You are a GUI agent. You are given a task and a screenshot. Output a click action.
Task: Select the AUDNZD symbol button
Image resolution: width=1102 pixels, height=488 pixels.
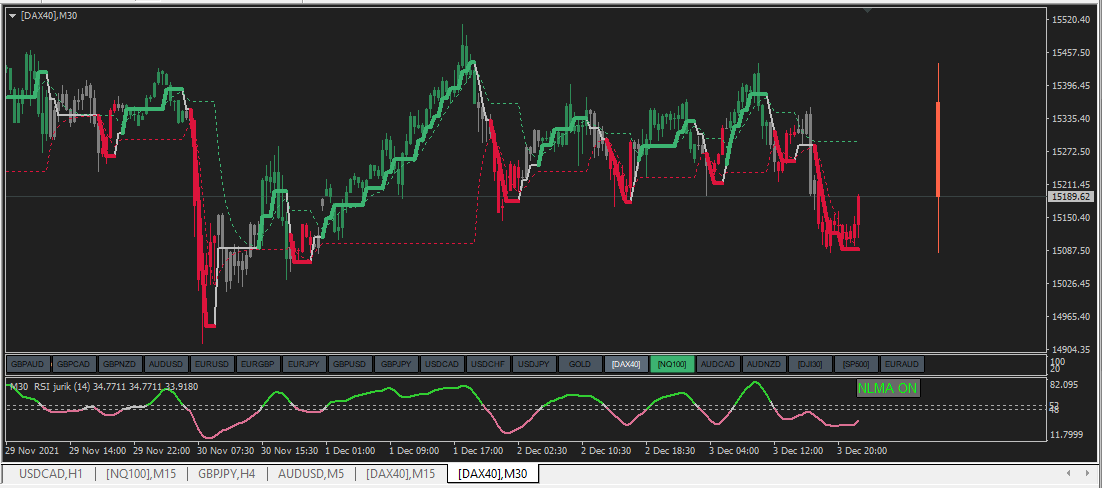click(x=765, y=364)
